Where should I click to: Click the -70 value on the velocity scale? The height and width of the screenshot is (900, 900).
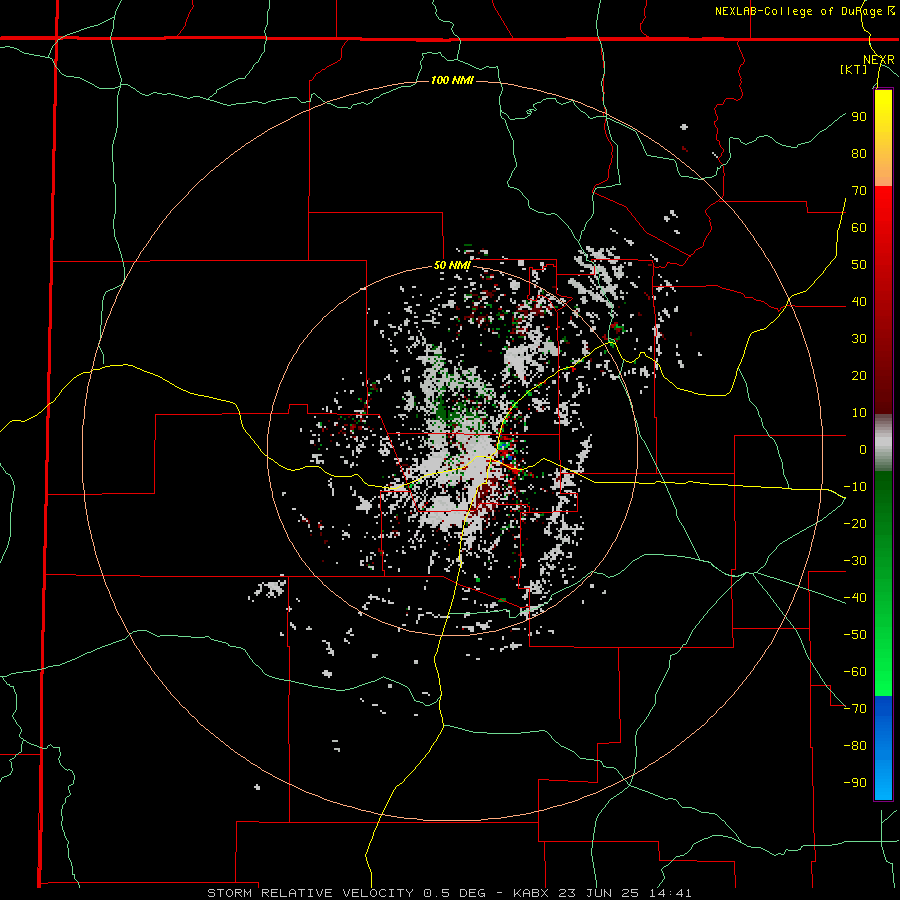(855, 708)
